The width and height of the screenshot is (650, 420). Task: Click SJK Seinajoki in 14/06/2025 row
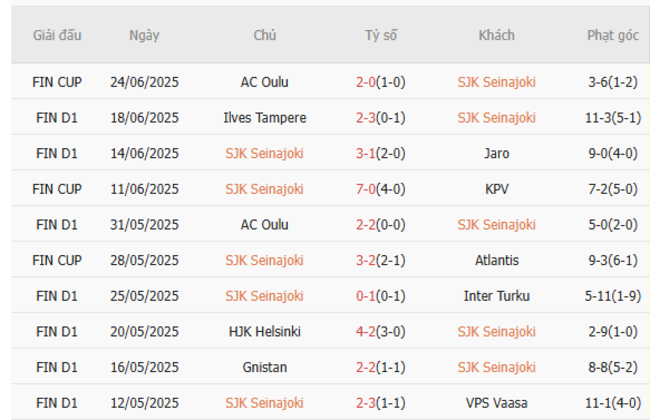(265, 154)
